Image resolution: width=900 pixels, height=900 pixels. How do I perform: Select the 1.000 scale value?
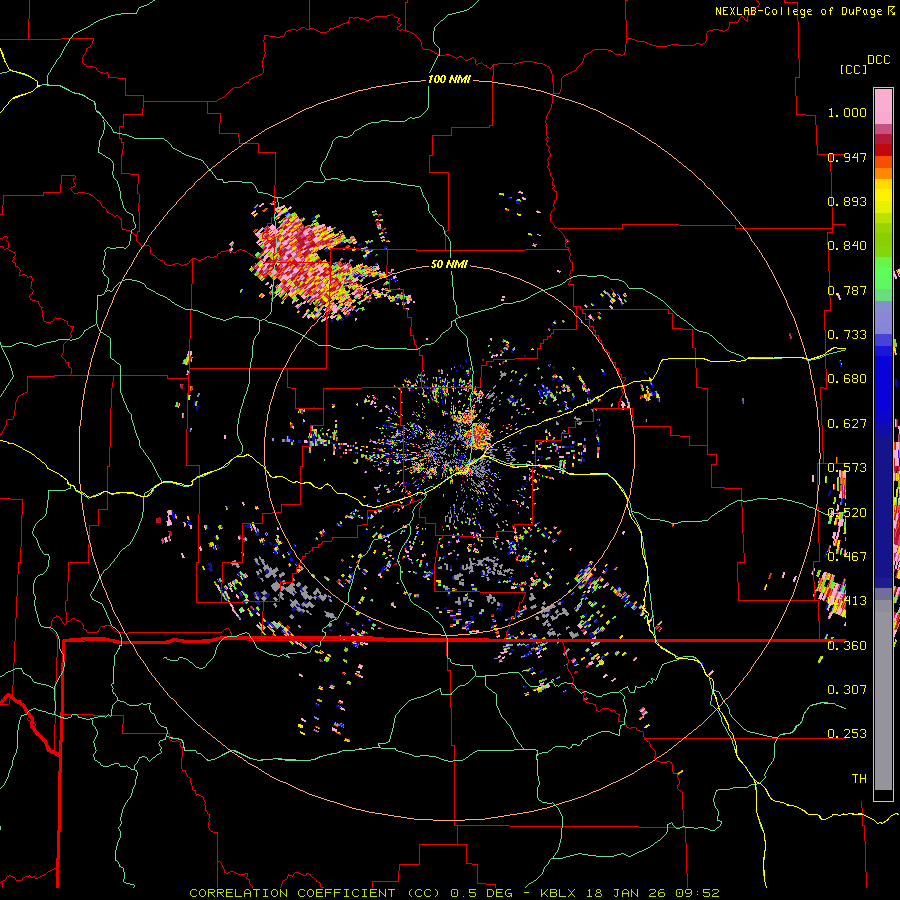point(847,112)
